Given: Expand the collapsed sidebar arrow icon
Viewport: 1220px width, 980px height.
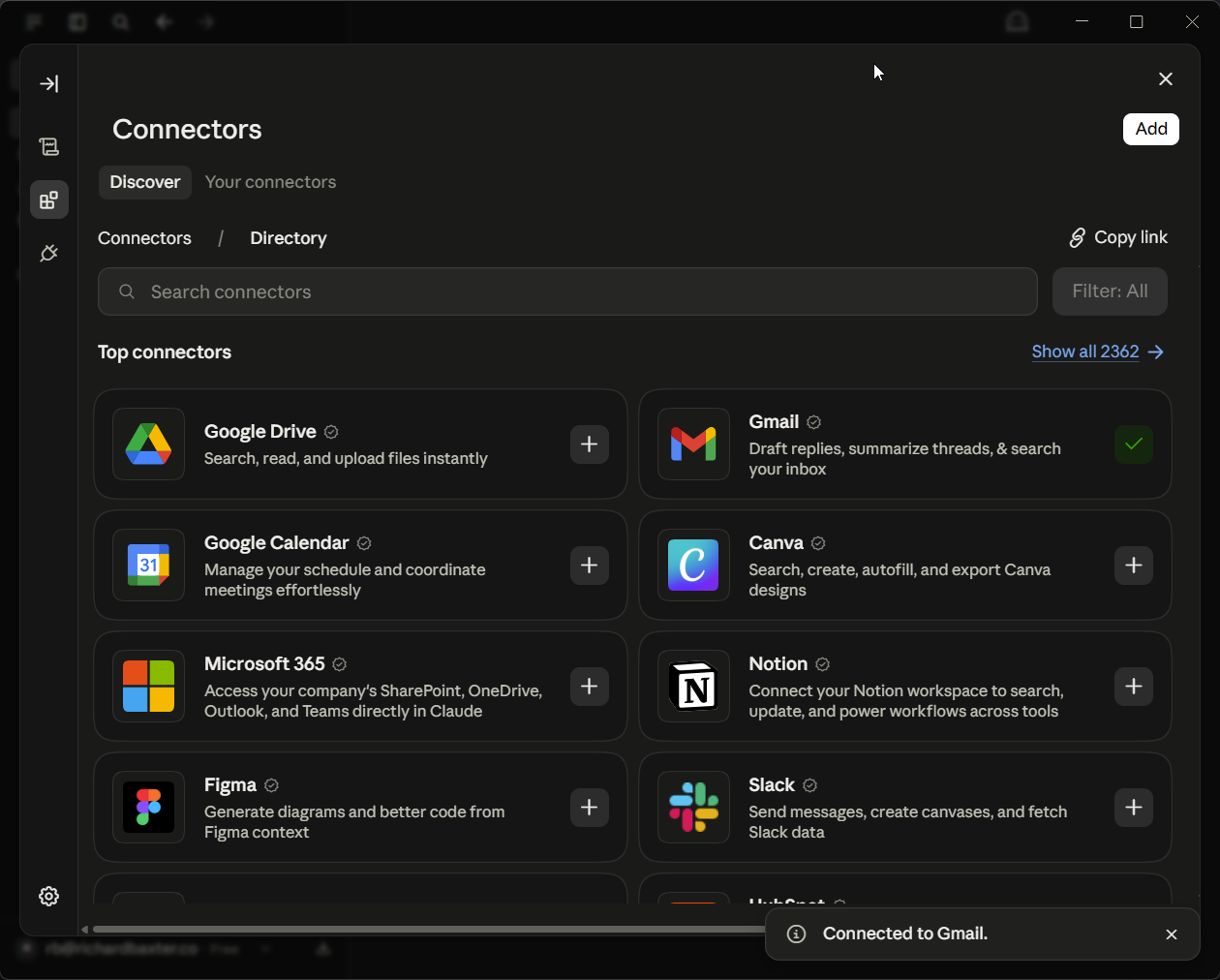Looking at the screenshot, I should tap(49, 84).
